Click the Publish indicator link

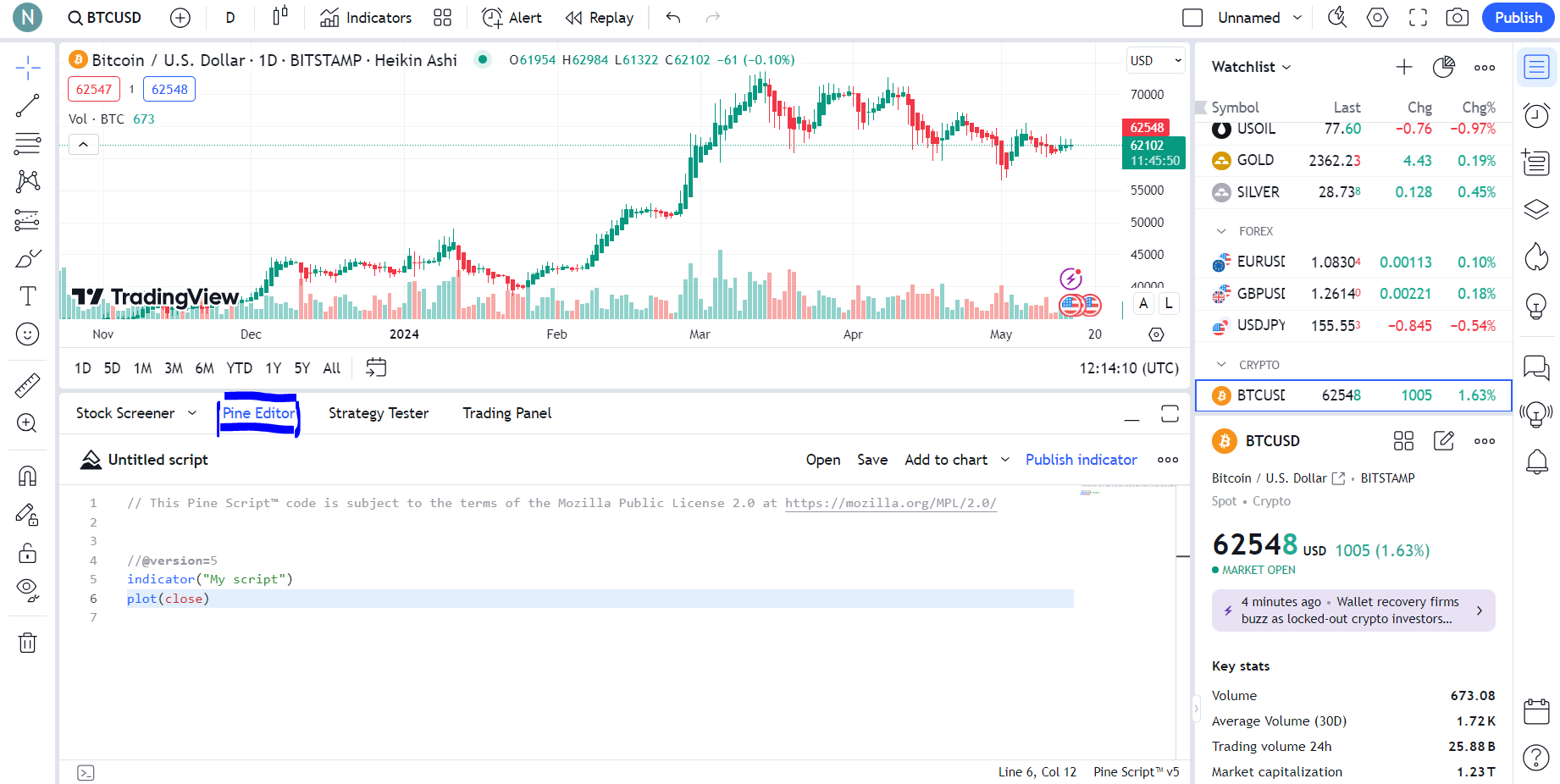coord(1081,460)
